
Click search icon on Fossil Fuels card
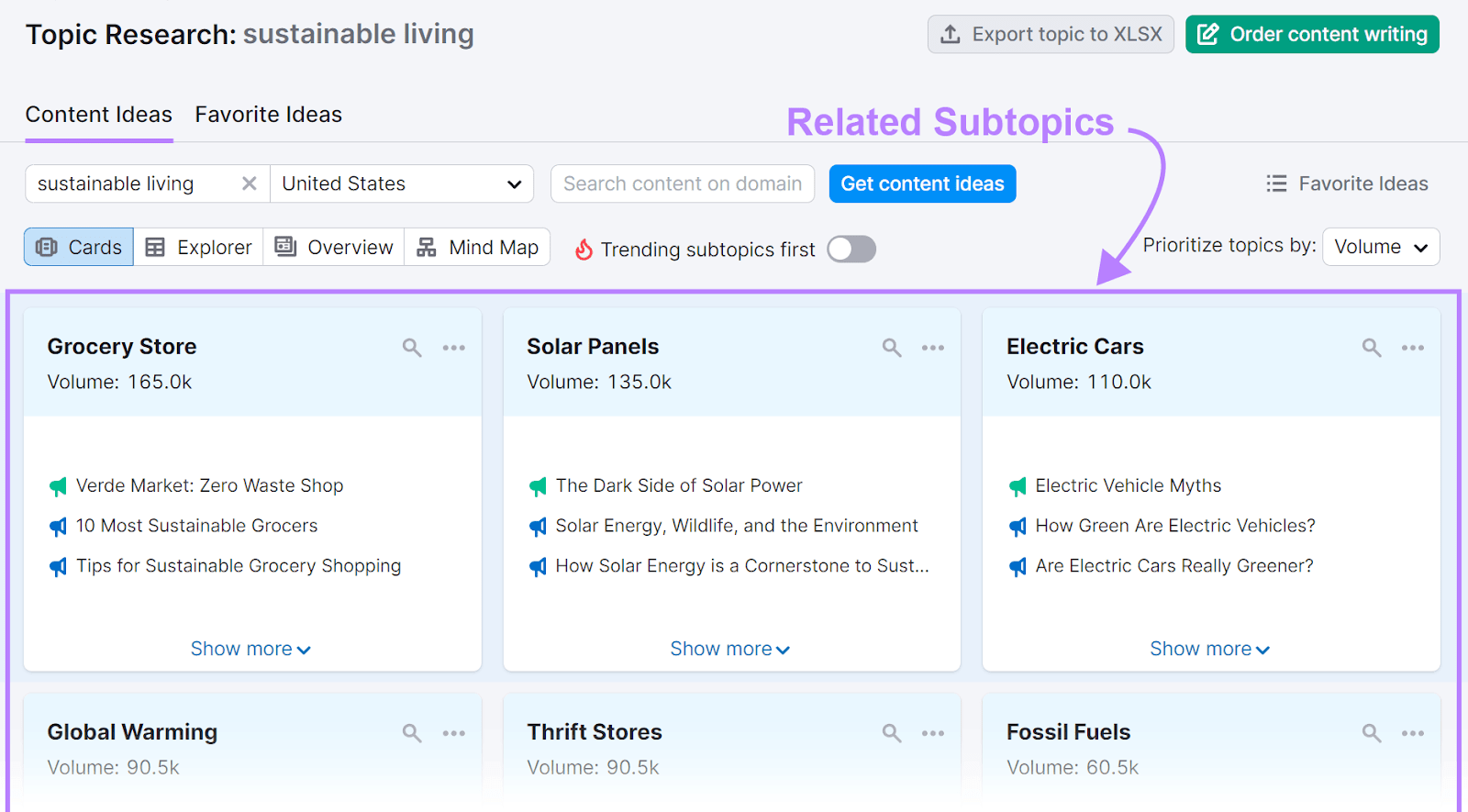click(x=1372, y=733)
